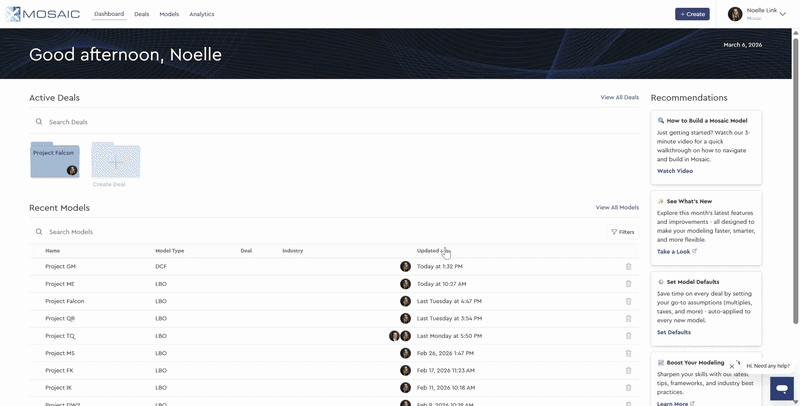Delete the Project GM model row
The height and width of the screenshot is (406, 800).
(x=628, y=267)
